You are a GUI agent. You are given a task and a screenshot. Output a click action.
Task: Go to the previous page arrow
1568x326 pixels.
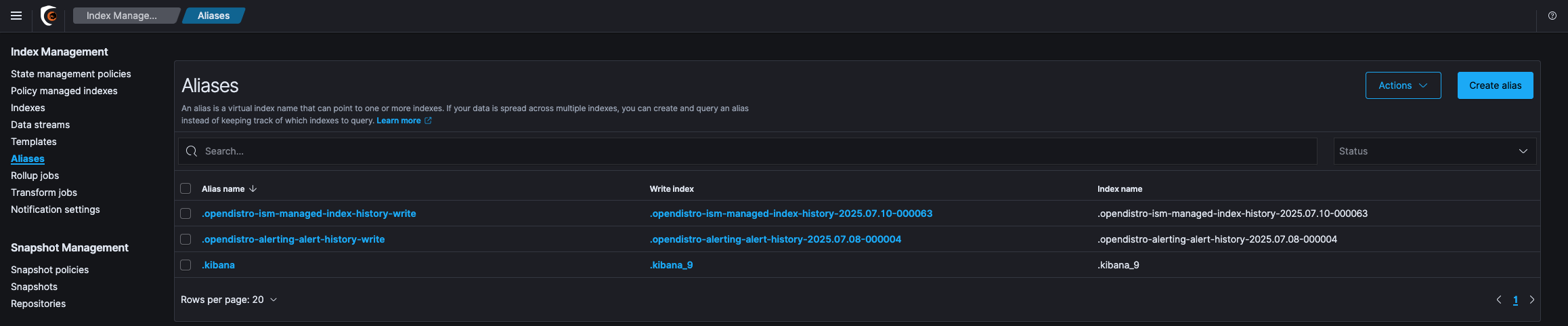(1498, 300)
